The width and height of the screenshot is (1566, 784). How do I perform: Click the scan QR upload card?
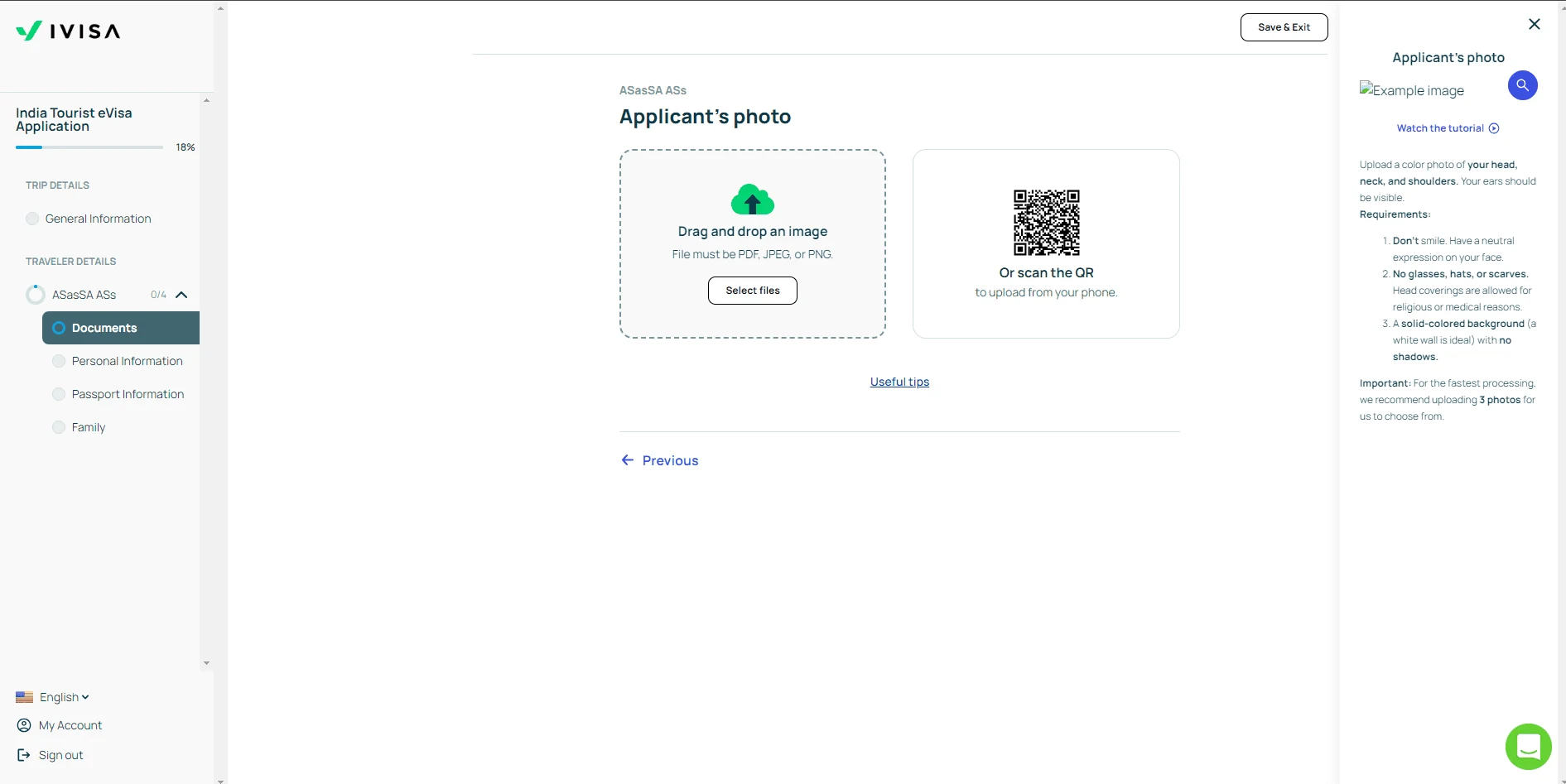pyautogui.click(x=1046, y=243)
